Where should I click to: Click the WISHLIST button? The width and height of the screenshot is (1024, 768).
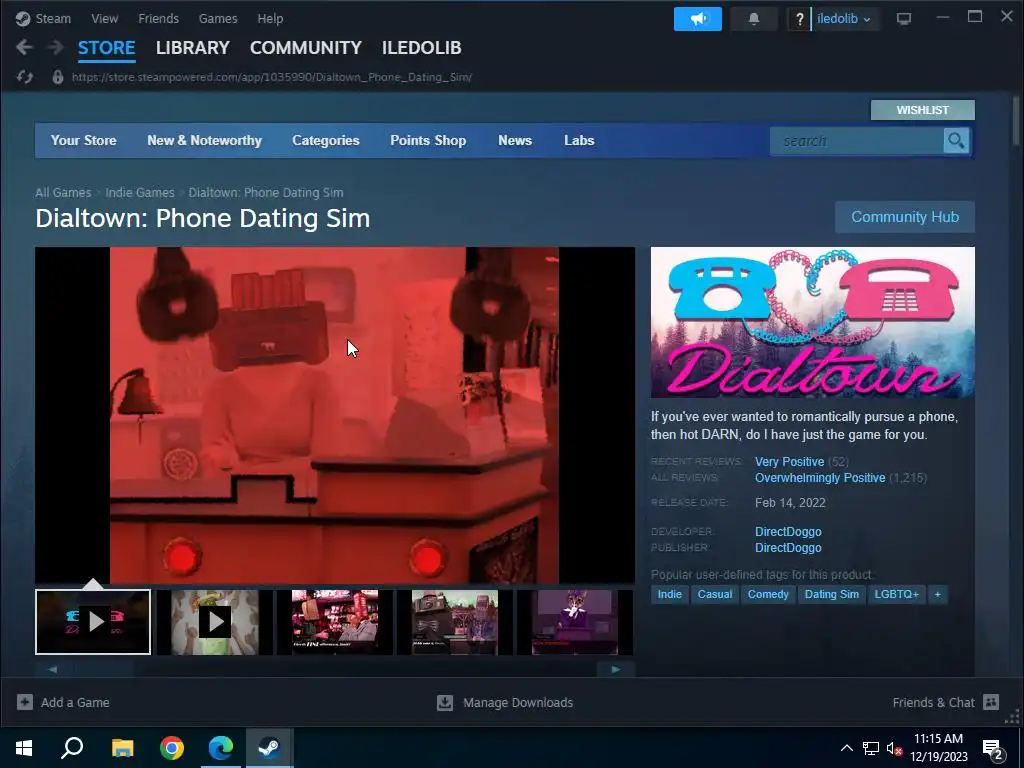point(923,110)
